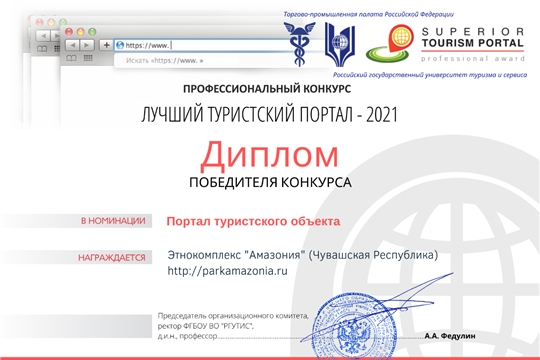Screen dimensions: 540x360
Task: Click the caduceus Chamber of Commerce logo
Action: coord(299,44)
